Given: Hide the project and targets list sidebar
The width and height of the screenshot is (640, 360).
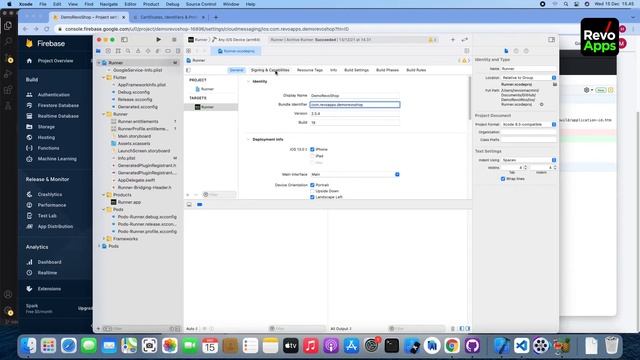Looking at the screenshot, I should 189,70.
